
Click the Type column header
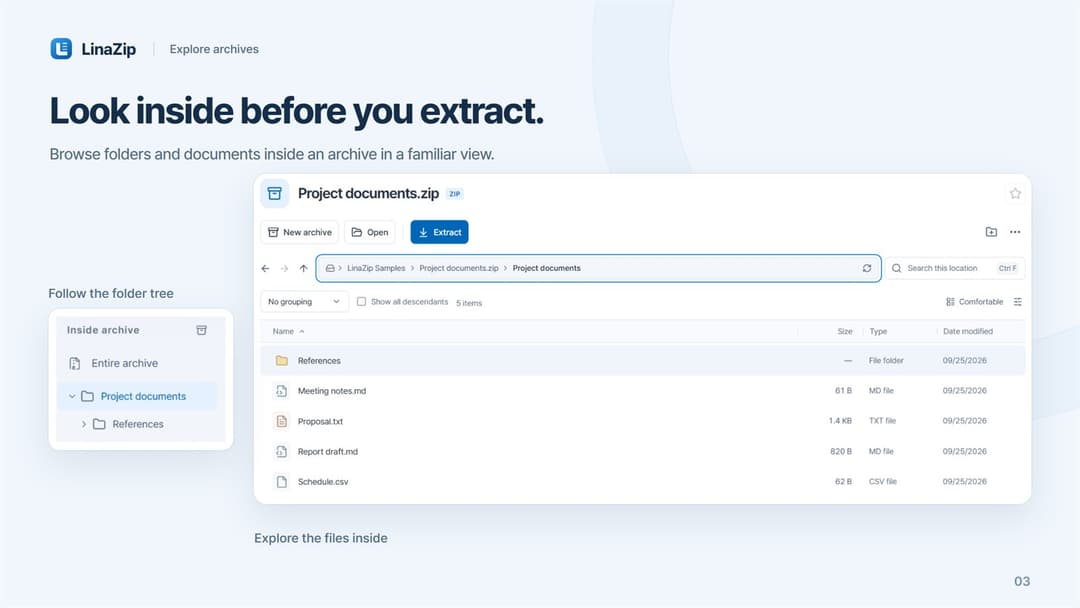pyautogui.click(x=878, y=331)
